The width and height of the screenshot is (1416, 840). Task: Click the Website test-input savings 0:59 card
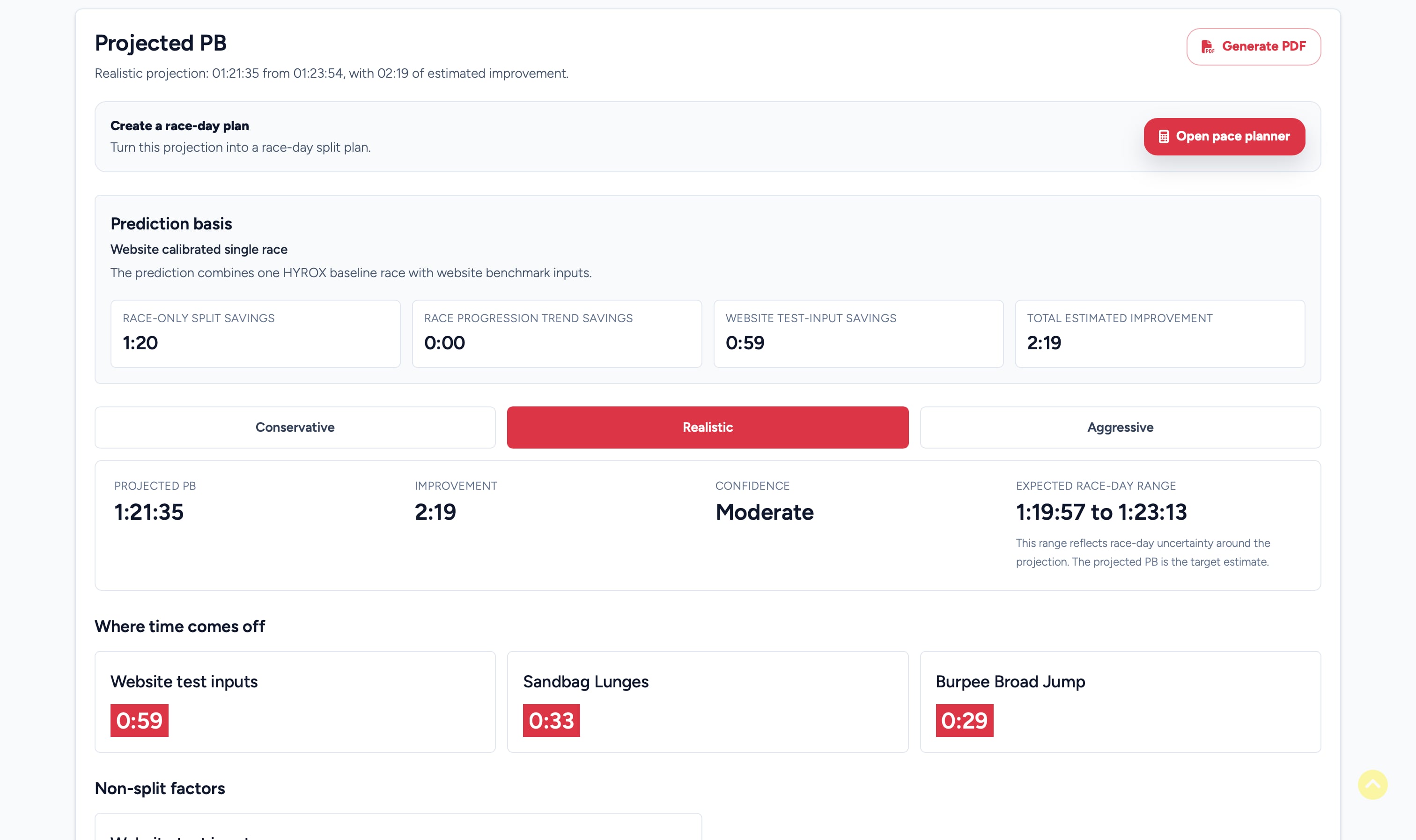(x=858, y=334)
